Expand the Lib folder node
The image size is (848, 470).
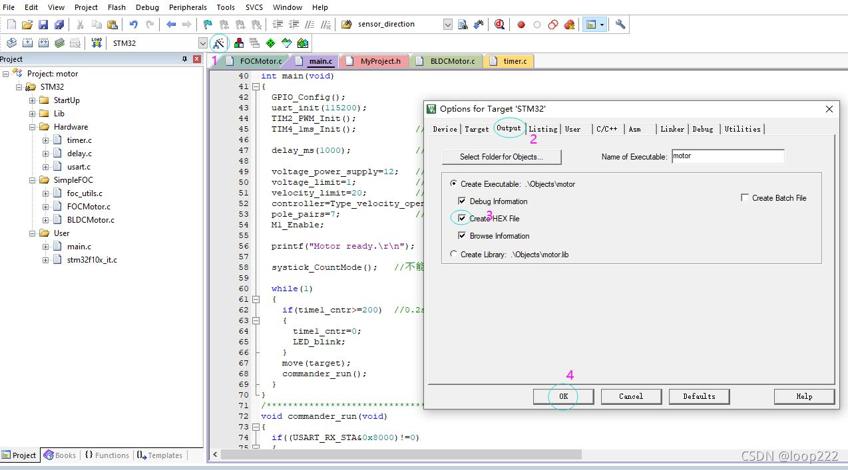coord(32,114)
